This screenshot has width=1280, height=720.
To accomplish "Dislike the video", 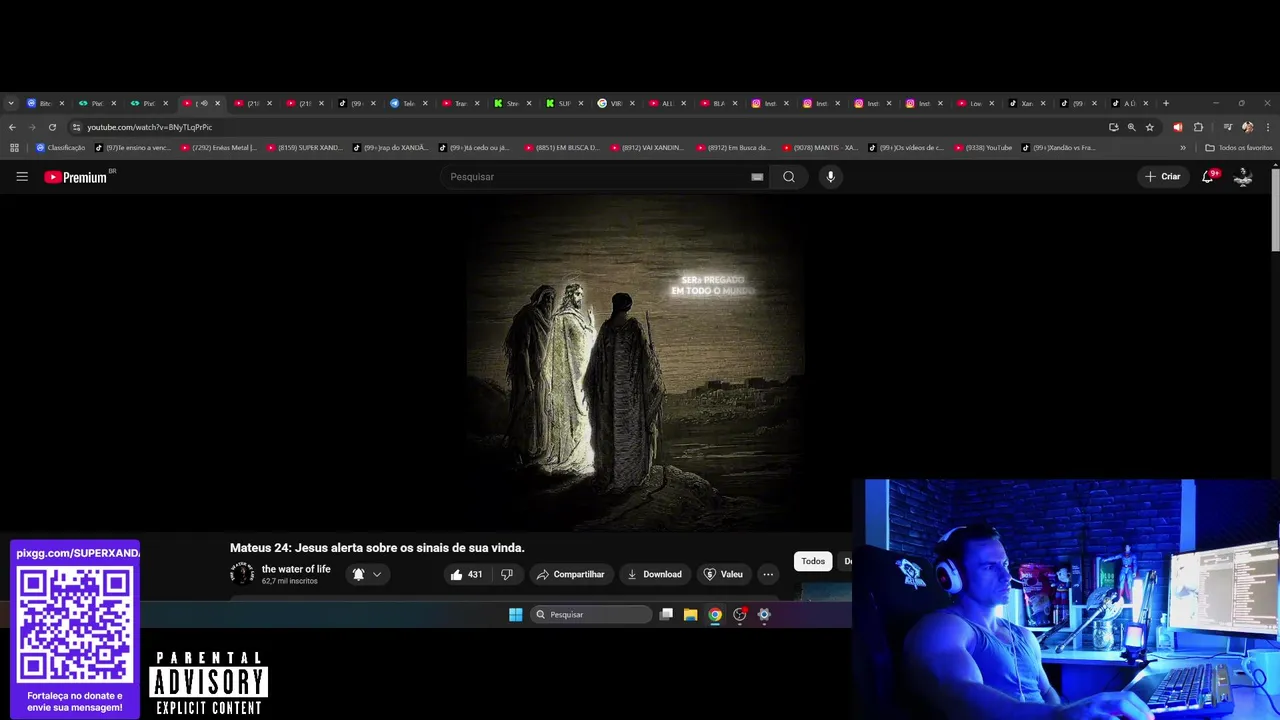I will (507, 574).
